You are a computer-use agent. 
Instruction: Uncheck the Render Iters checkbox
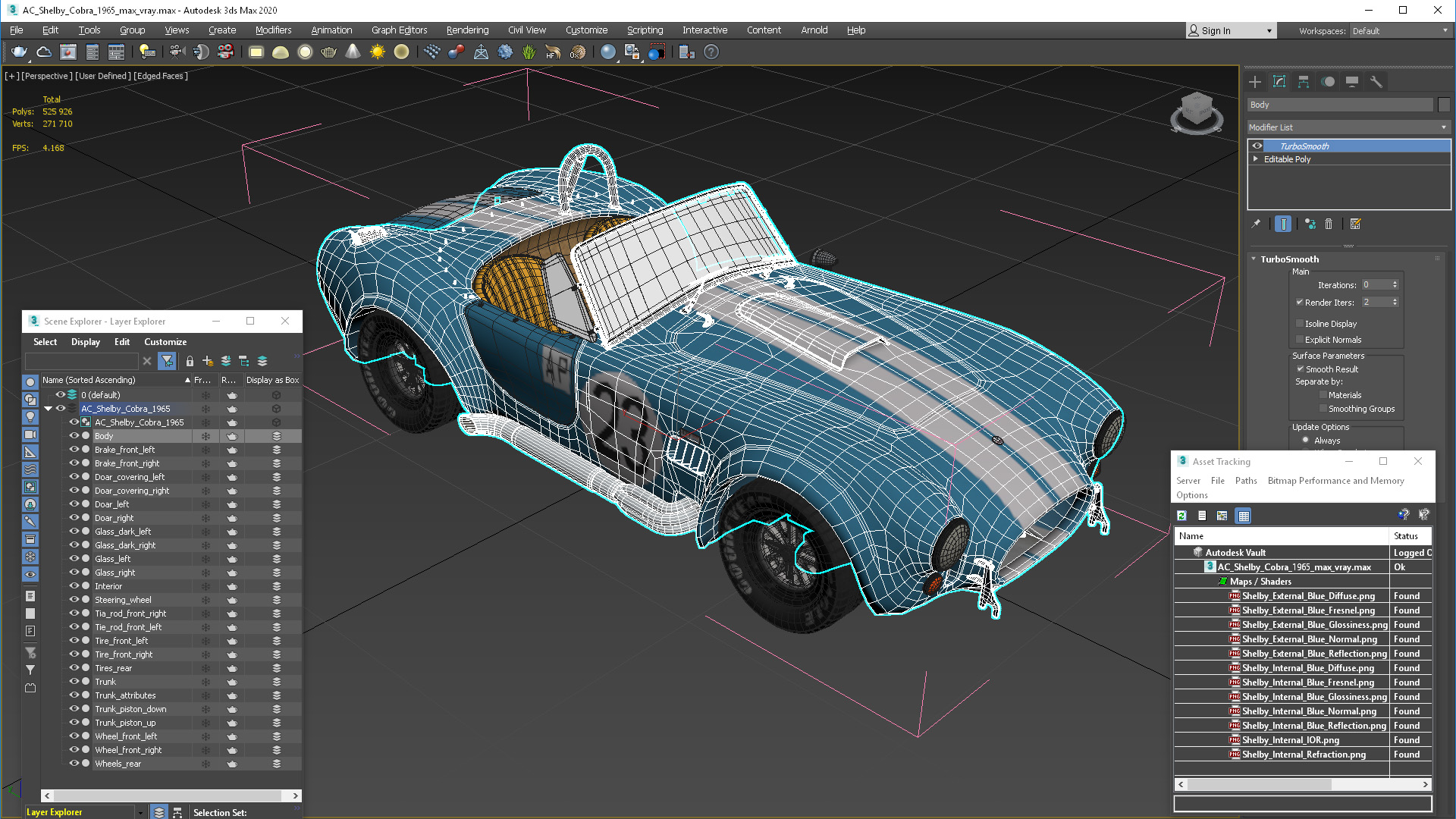click(x=1300, y=302)
